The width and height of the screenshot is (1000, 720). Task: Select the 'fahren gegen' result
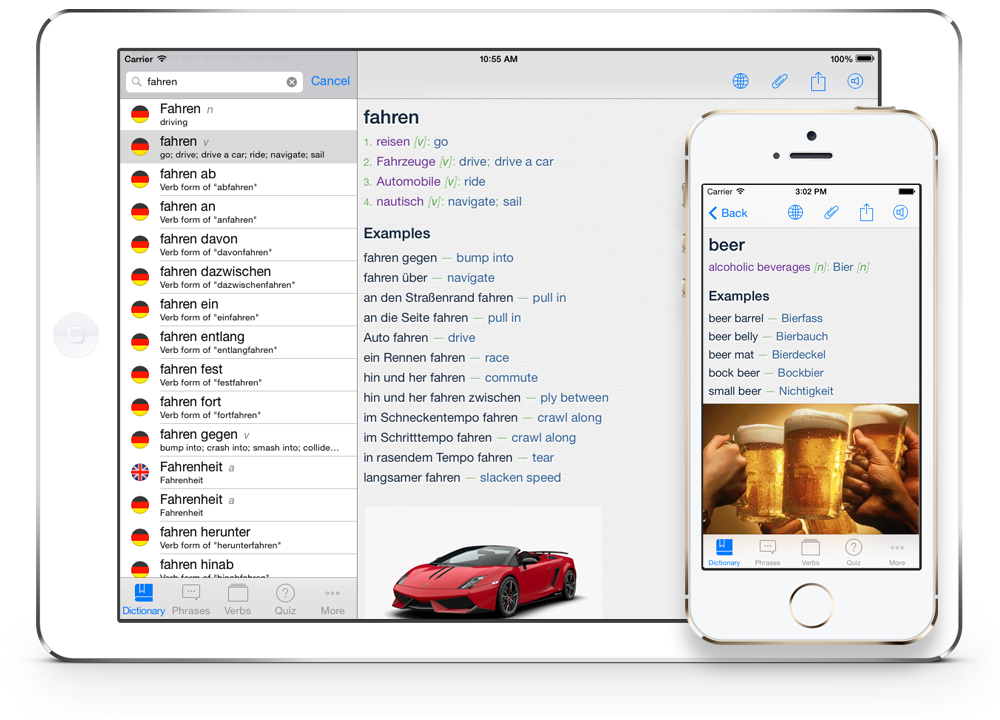[x=239, y=439]
